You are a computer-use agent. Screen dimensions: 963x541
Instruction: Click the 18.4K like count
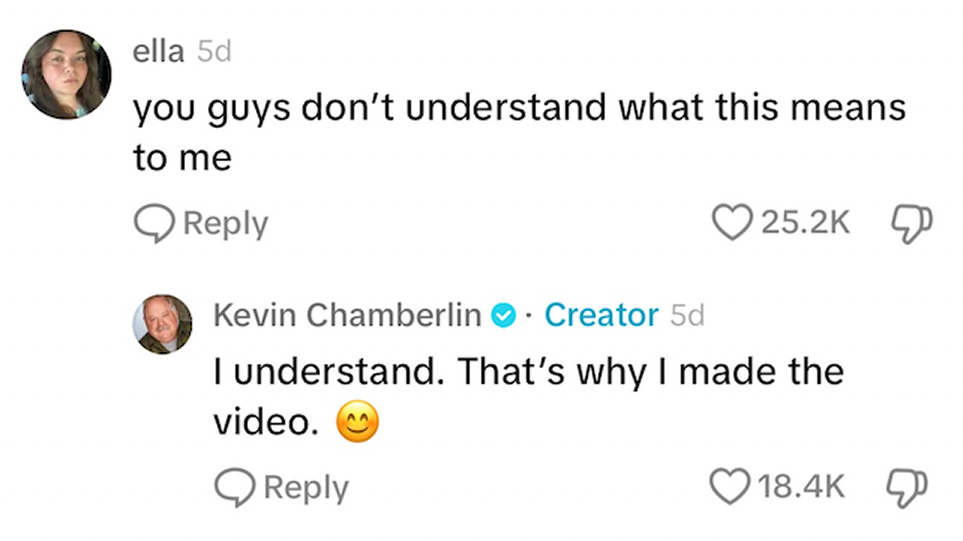coord(801,488)
